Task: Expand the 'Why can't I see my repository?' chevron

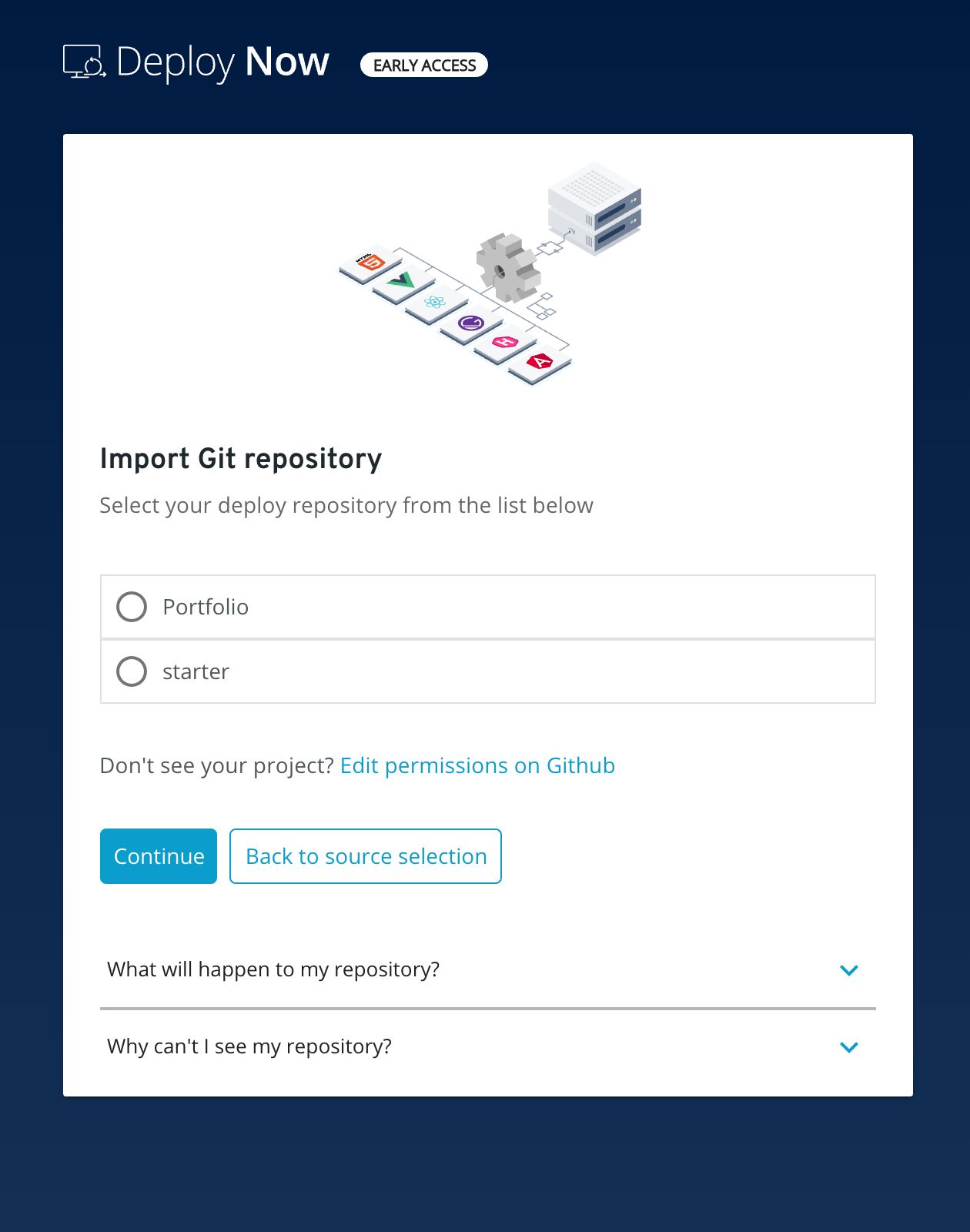Action: pyautogui.click(x=848, y=1047)
